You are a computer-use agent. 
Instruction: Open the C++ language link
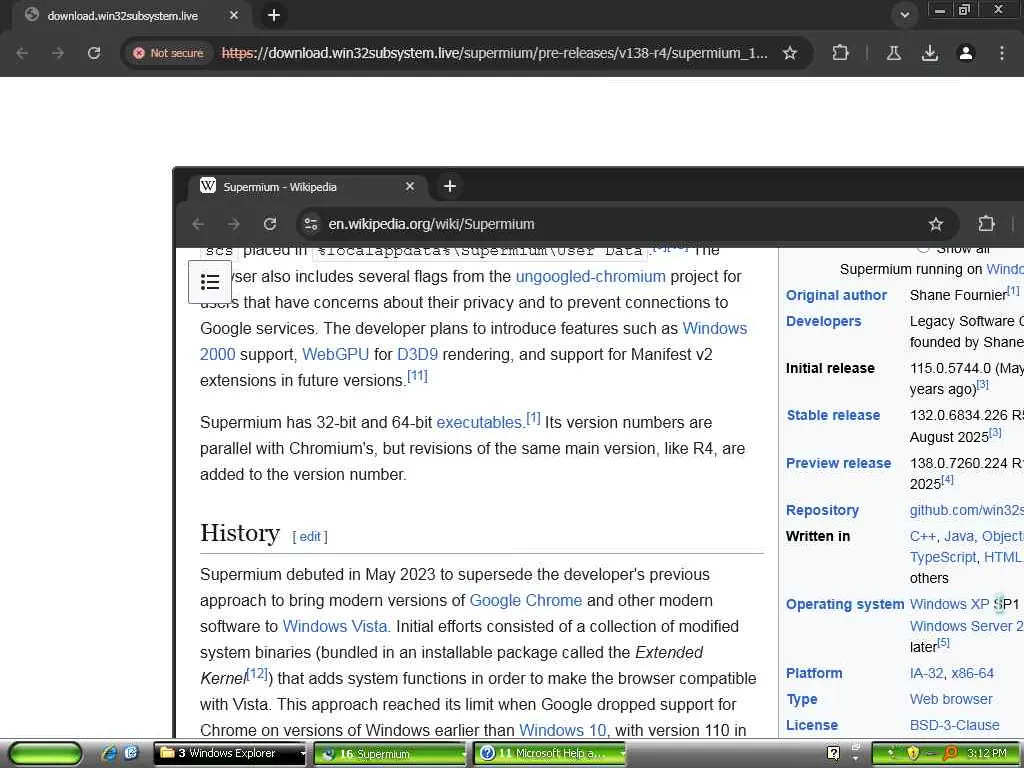[922, 536]
